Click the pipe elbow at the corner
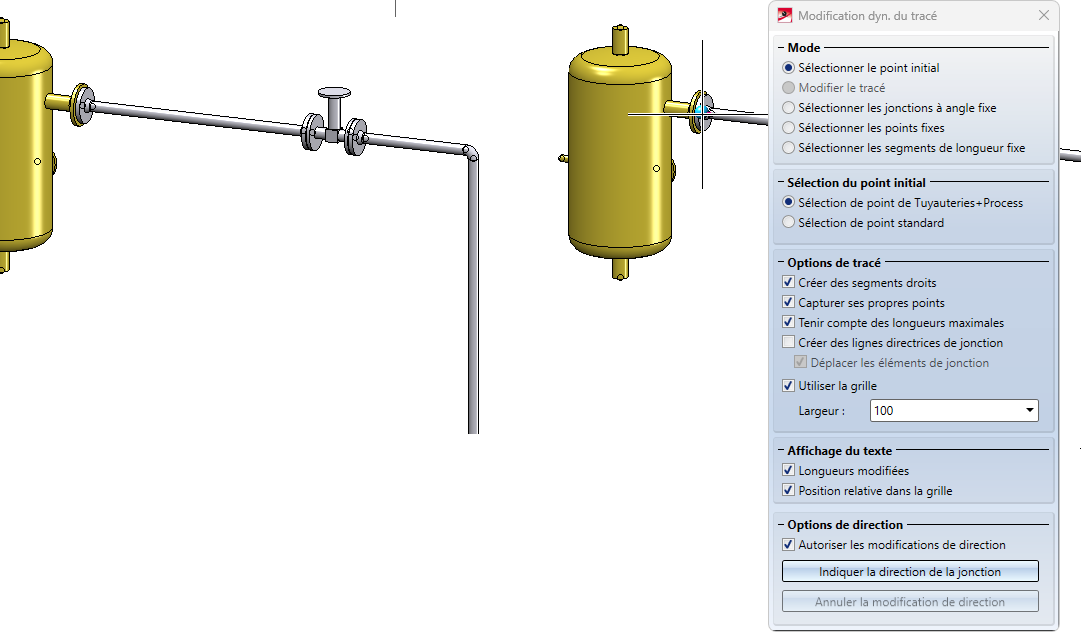Screen dimensions: 1081x632 470,153
